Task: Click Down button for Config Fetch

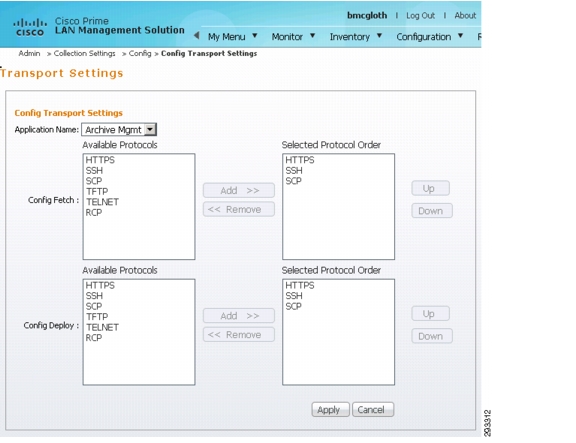Action: click(x=432, y=211)
